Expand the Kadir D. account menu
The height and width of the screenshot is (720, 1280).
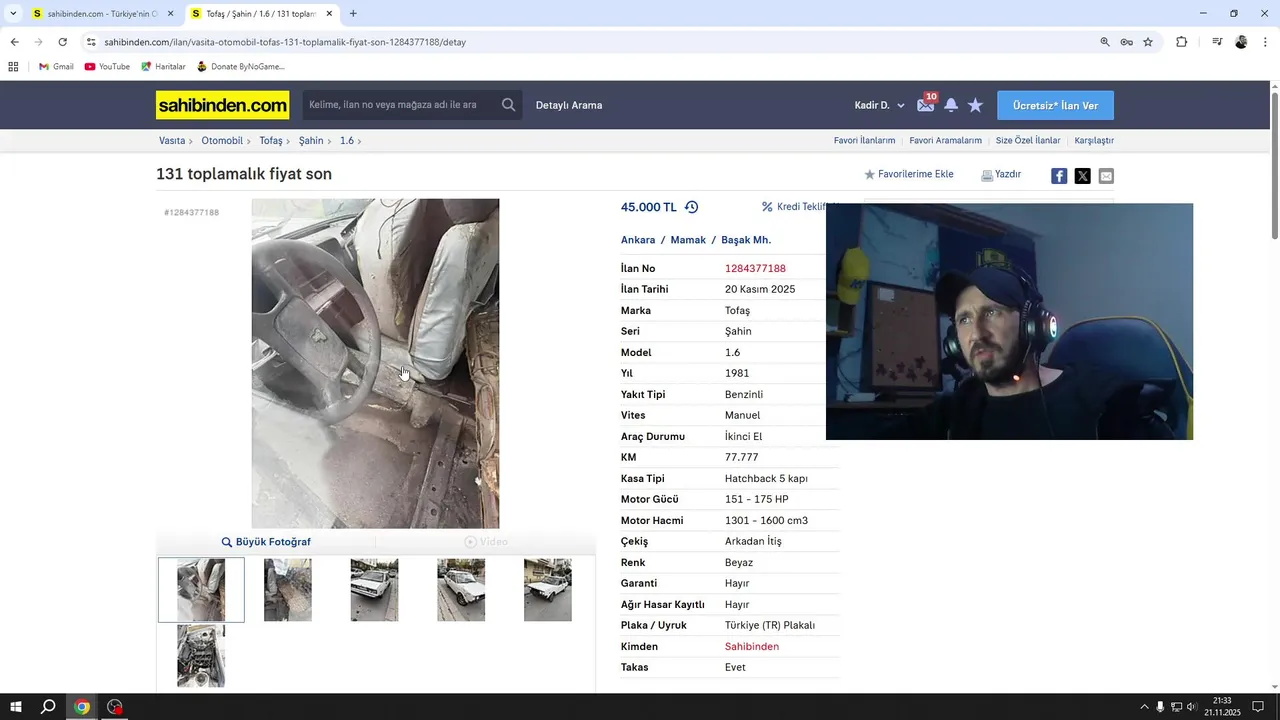pyautogui.click(x=879, y=105)
